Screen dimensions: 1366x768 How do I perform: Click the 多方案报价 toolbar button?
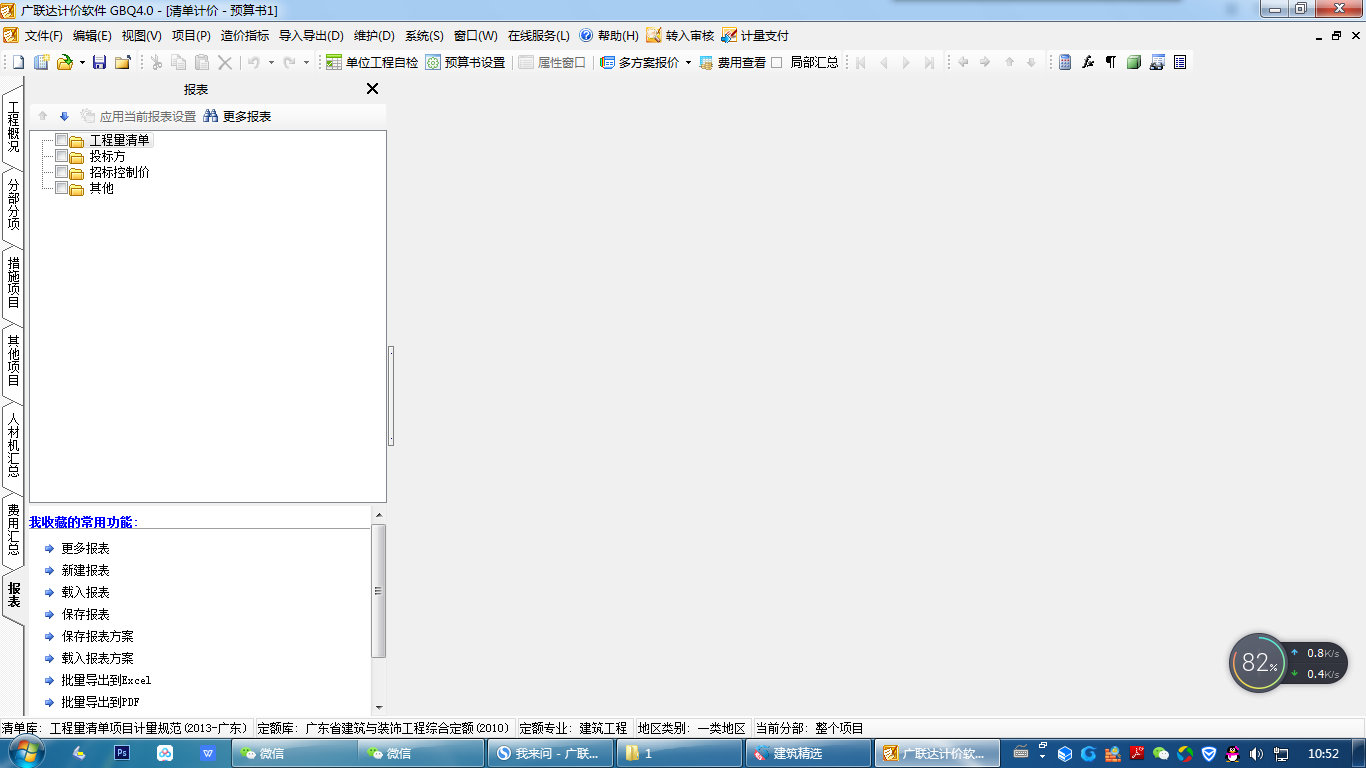[639, 62]
